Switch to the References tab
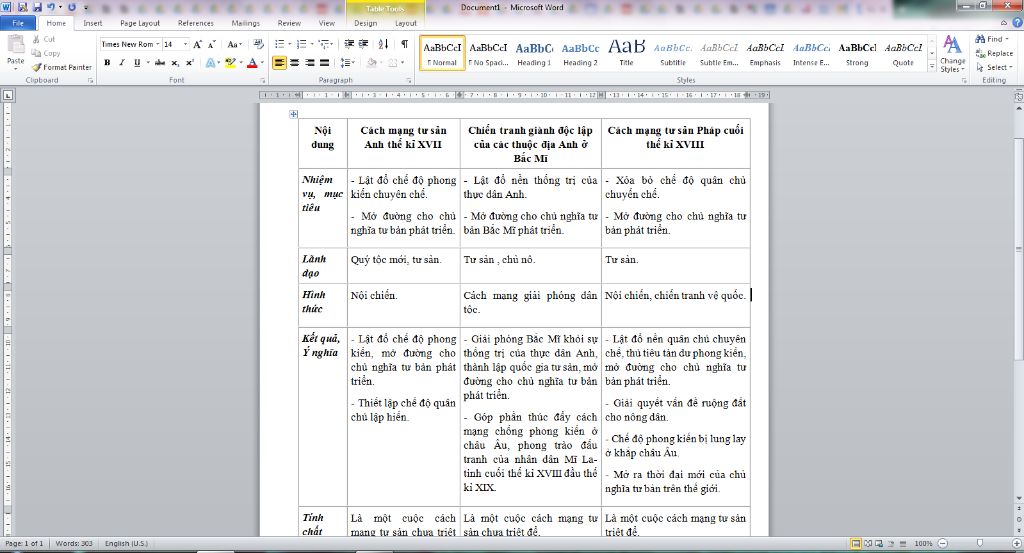This screenshot has height=553, width=1024. [195, 23]
